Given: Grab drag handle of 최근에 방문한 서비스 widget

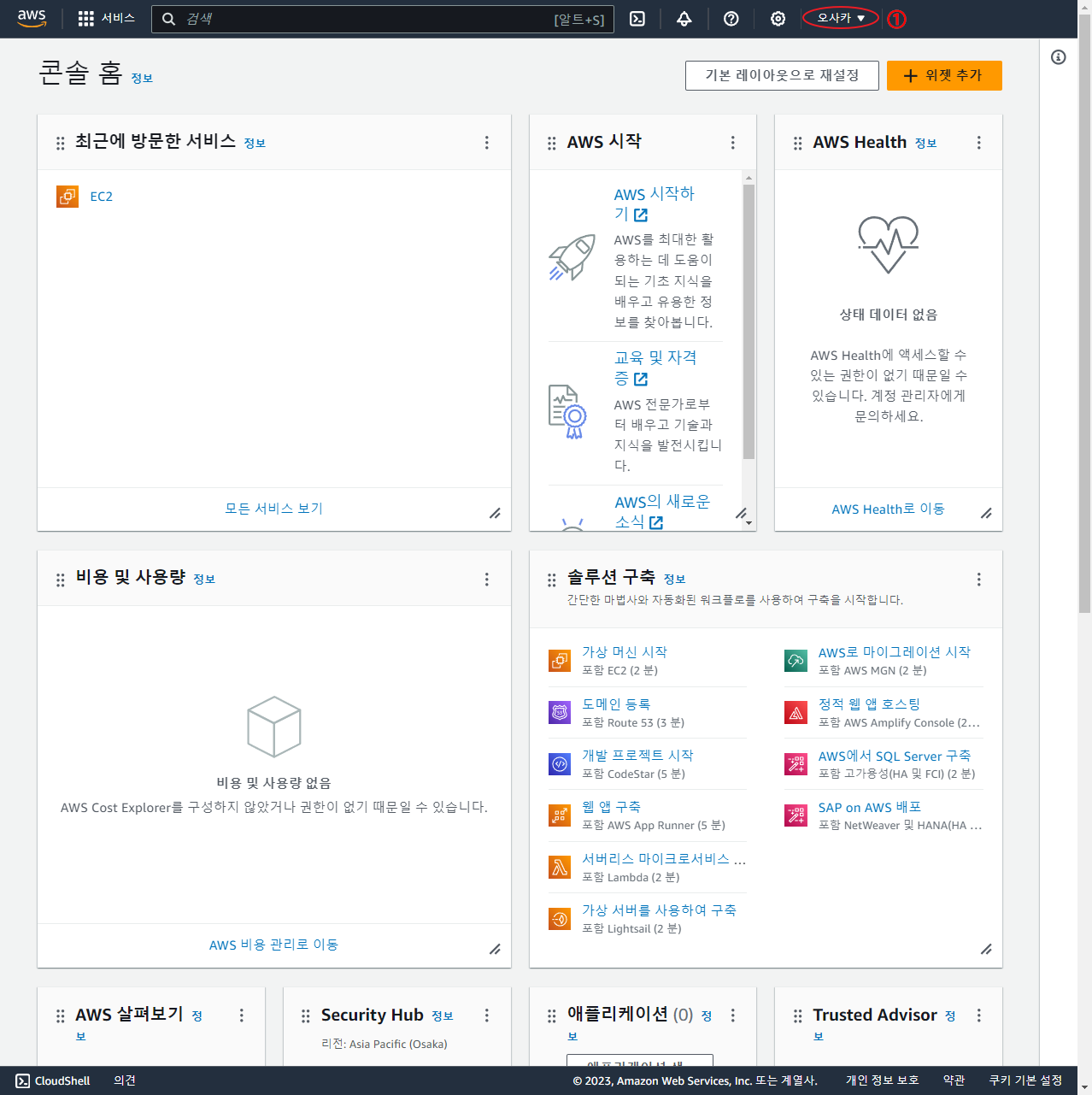Looking at the screenshot, I should point(60,144).
